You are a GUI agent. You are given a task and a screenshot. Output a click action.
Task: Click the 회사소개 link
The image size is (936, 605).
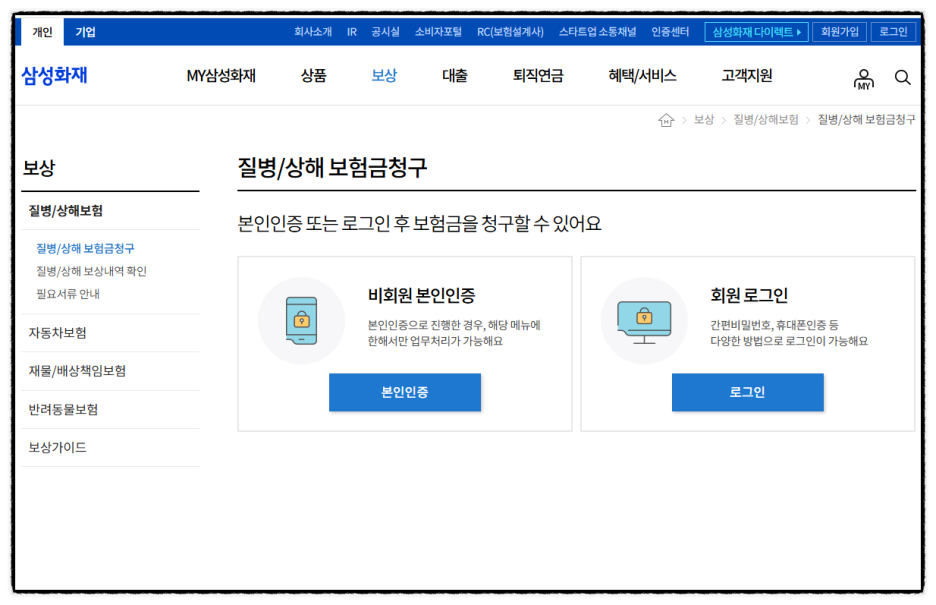point(313,32)
